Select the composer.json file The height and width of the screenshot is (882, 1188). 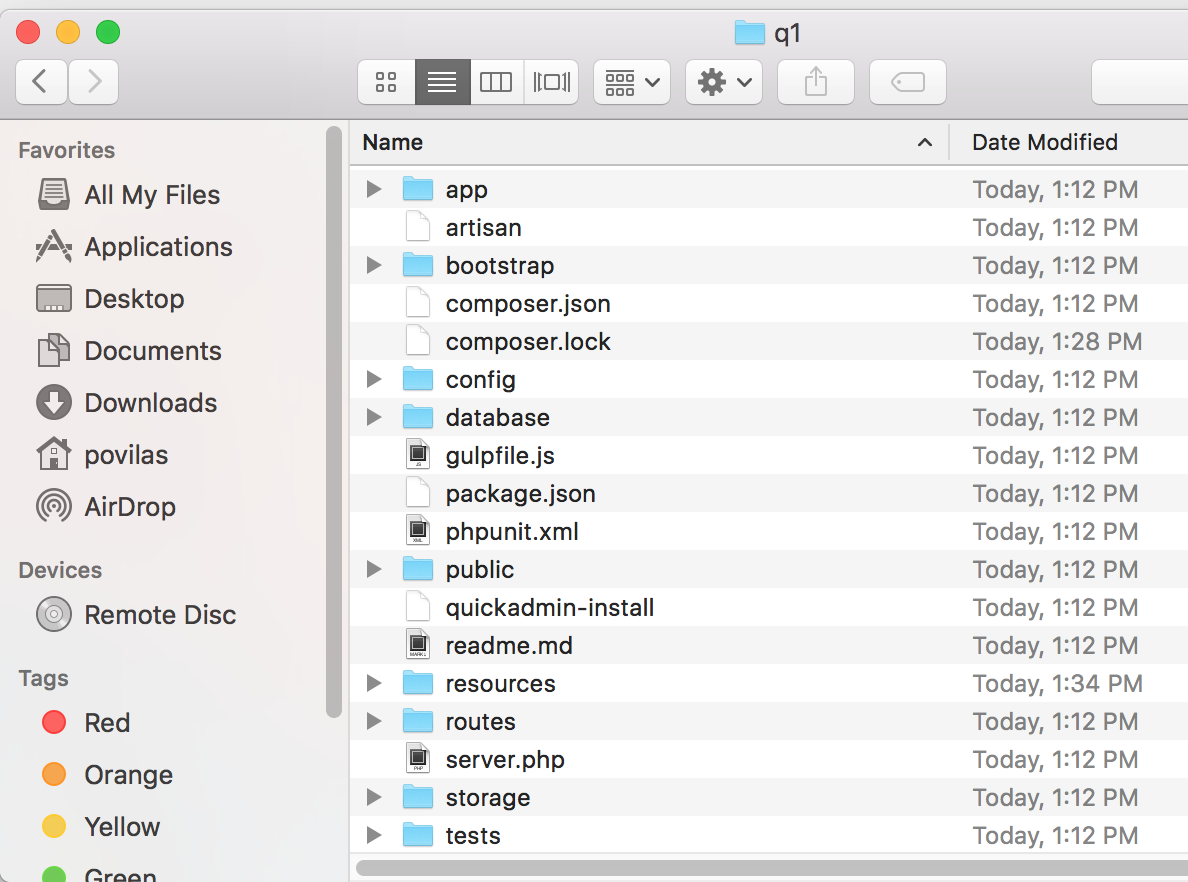[x=528, y=303]
